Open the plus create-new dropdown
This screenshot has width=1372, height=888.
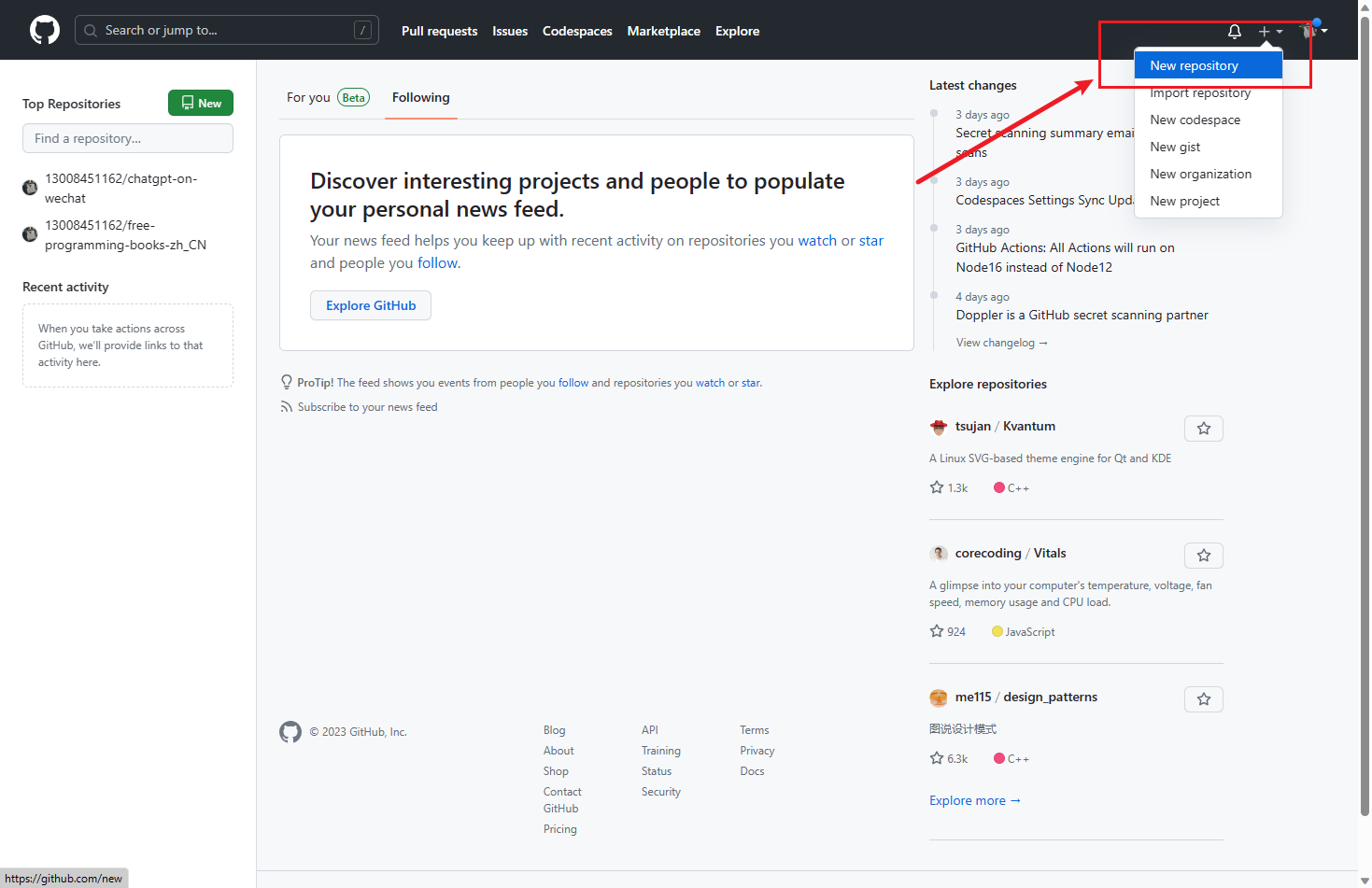(x=1270, y=31)
